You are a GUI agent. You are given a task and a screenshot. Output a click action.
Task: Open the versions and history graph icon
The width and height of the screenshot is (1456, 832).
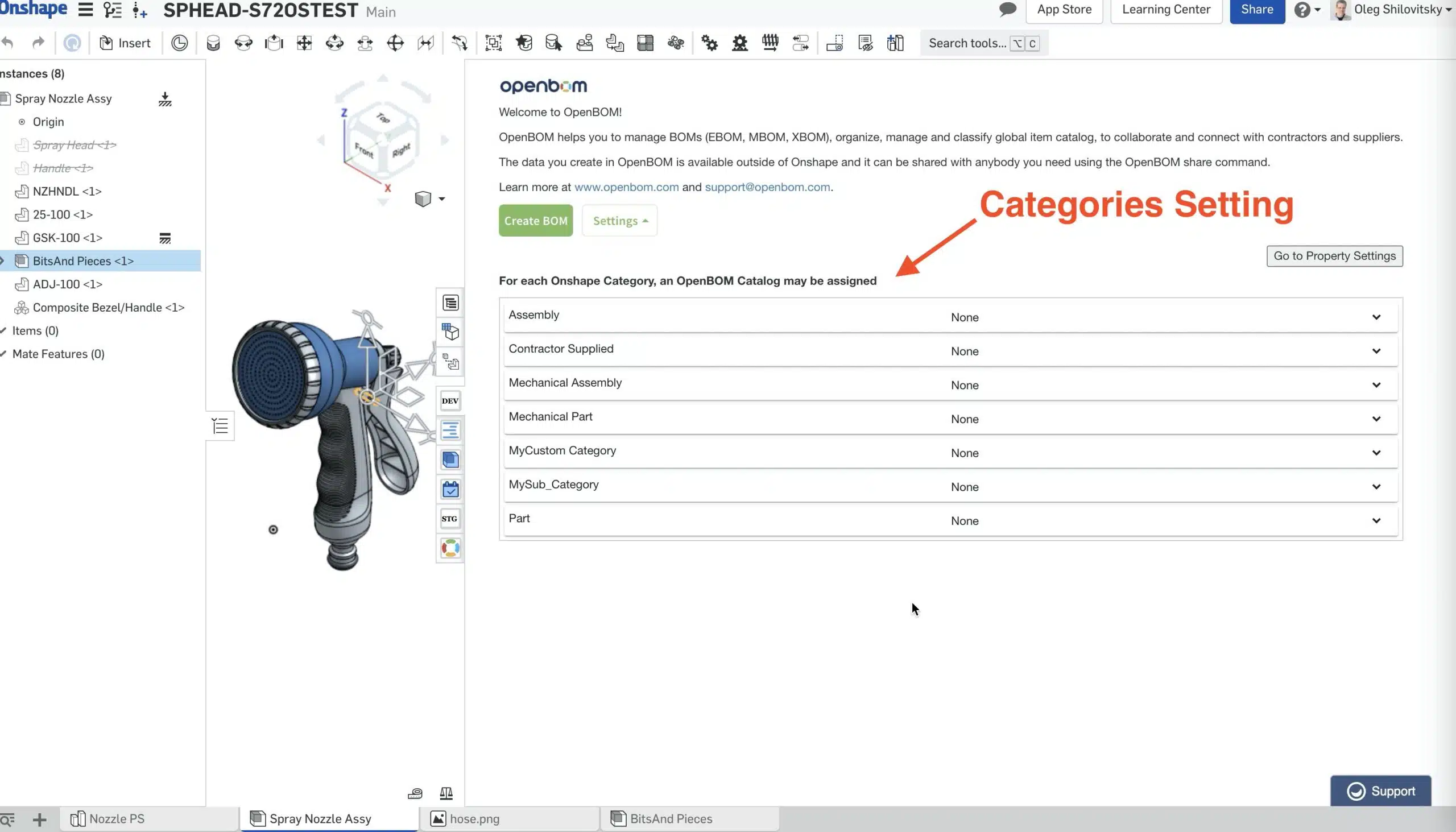pos(113,10)
